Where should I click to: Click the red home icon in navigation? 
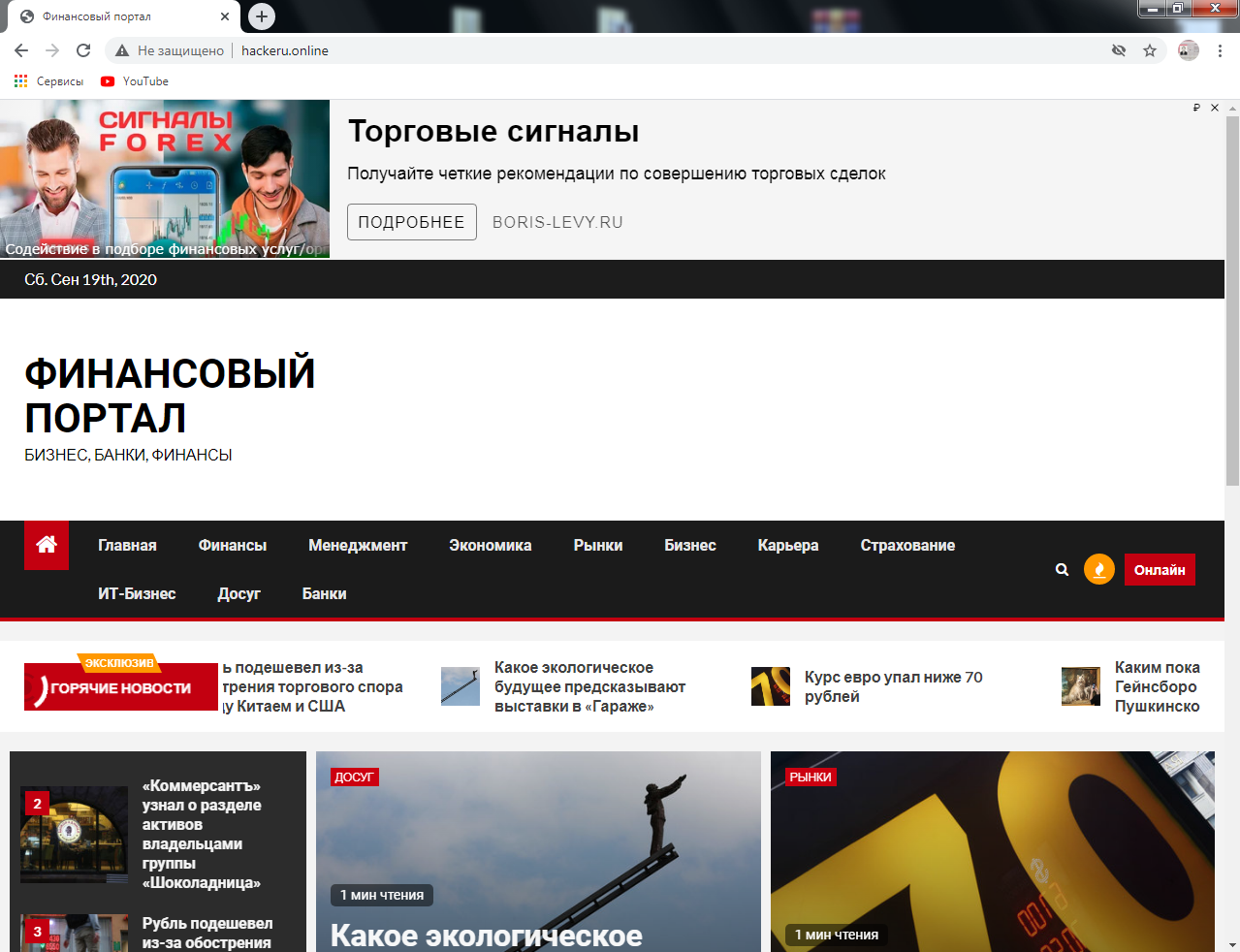coord(47,545)
